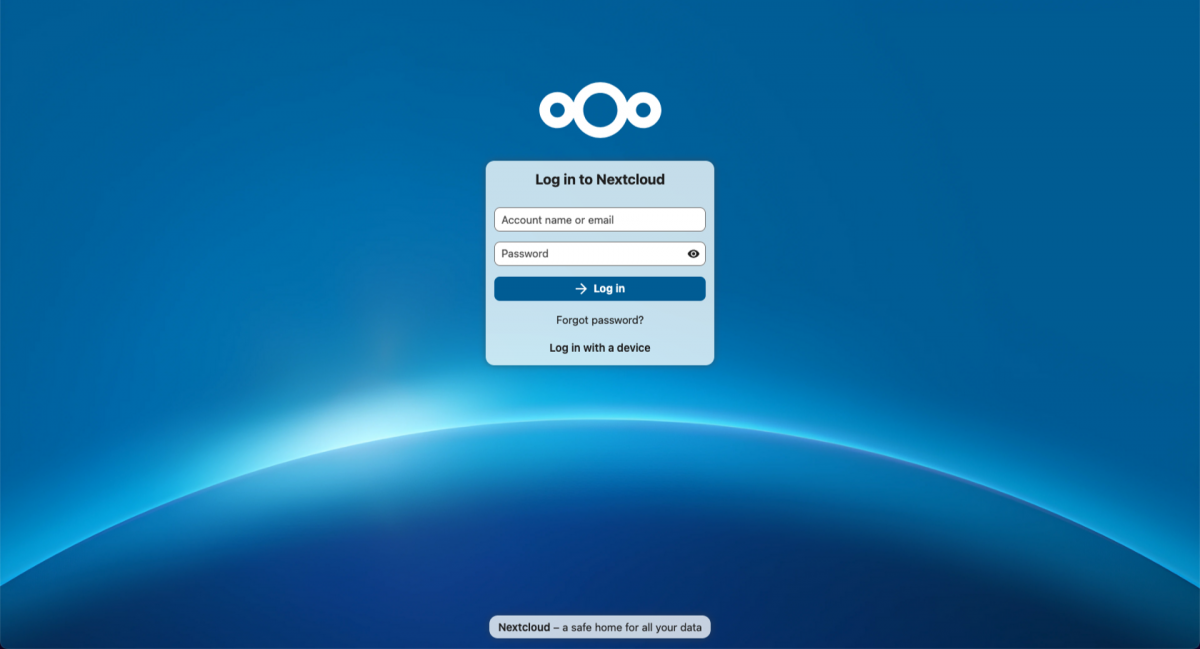Click the Nextcloud logo
The height and width of the screenshot is (649, 1200).
(600, 110)
